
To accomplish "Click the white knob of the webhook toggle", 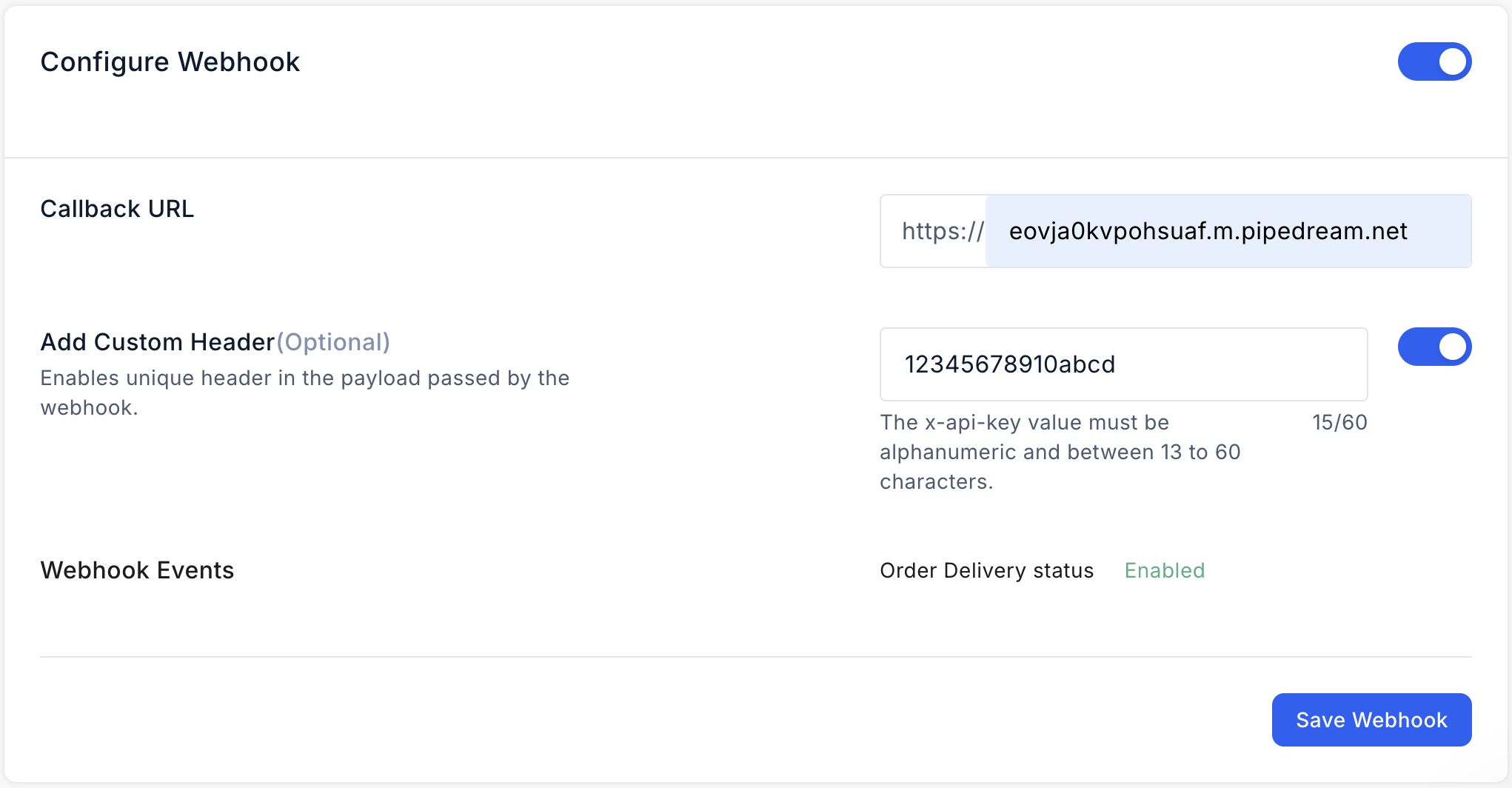I will [1452, 61].
